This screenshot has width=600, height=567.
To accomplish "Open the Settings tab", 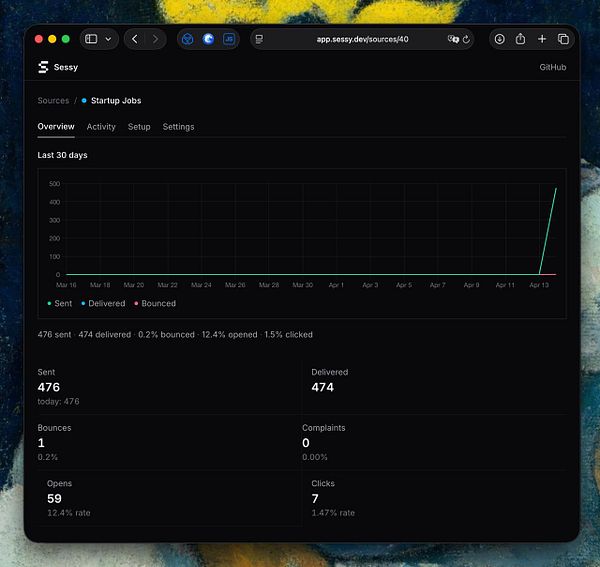I will click(x=178, y=127).
